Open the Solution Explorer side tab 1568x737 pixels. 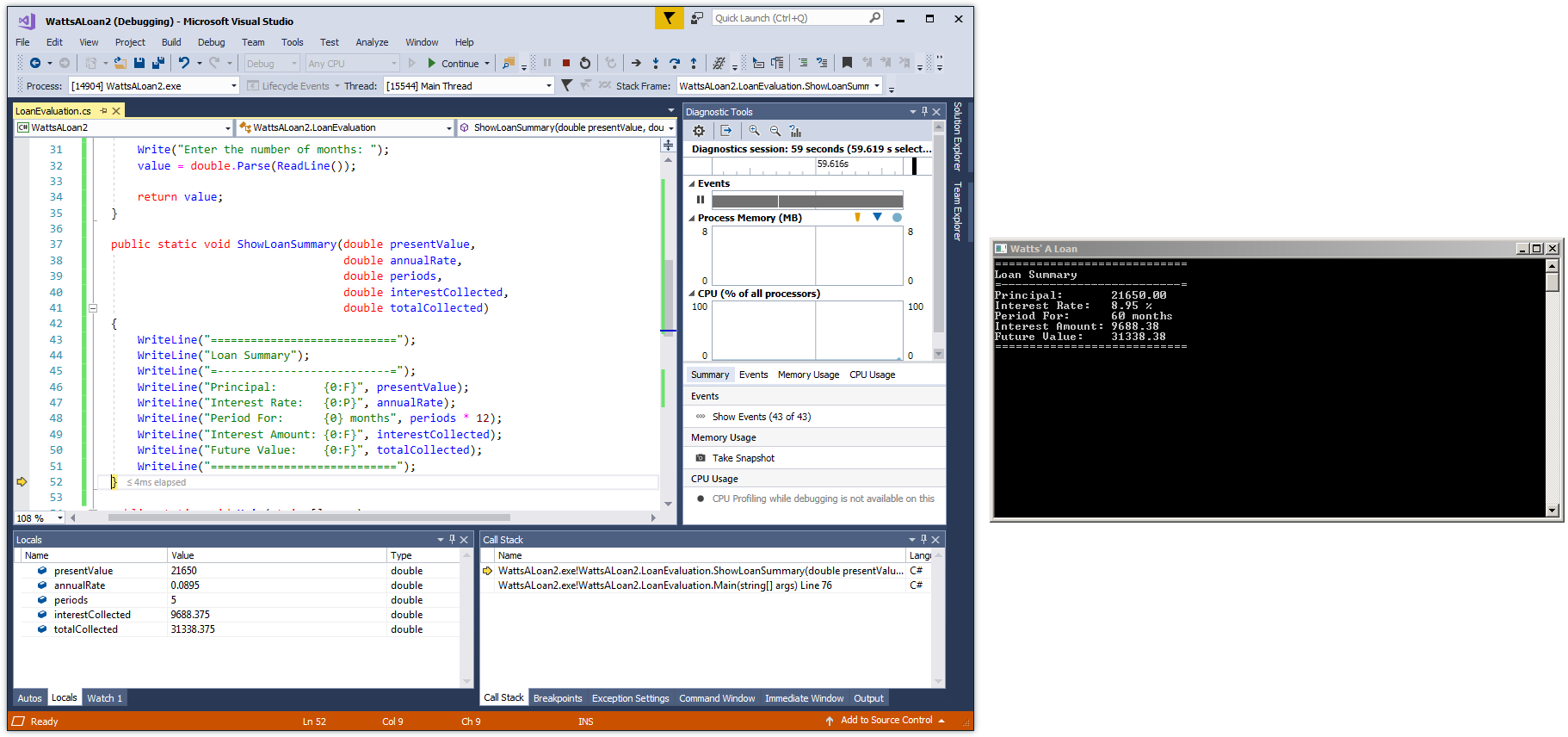pyautogui.click(x=957, y=136)
